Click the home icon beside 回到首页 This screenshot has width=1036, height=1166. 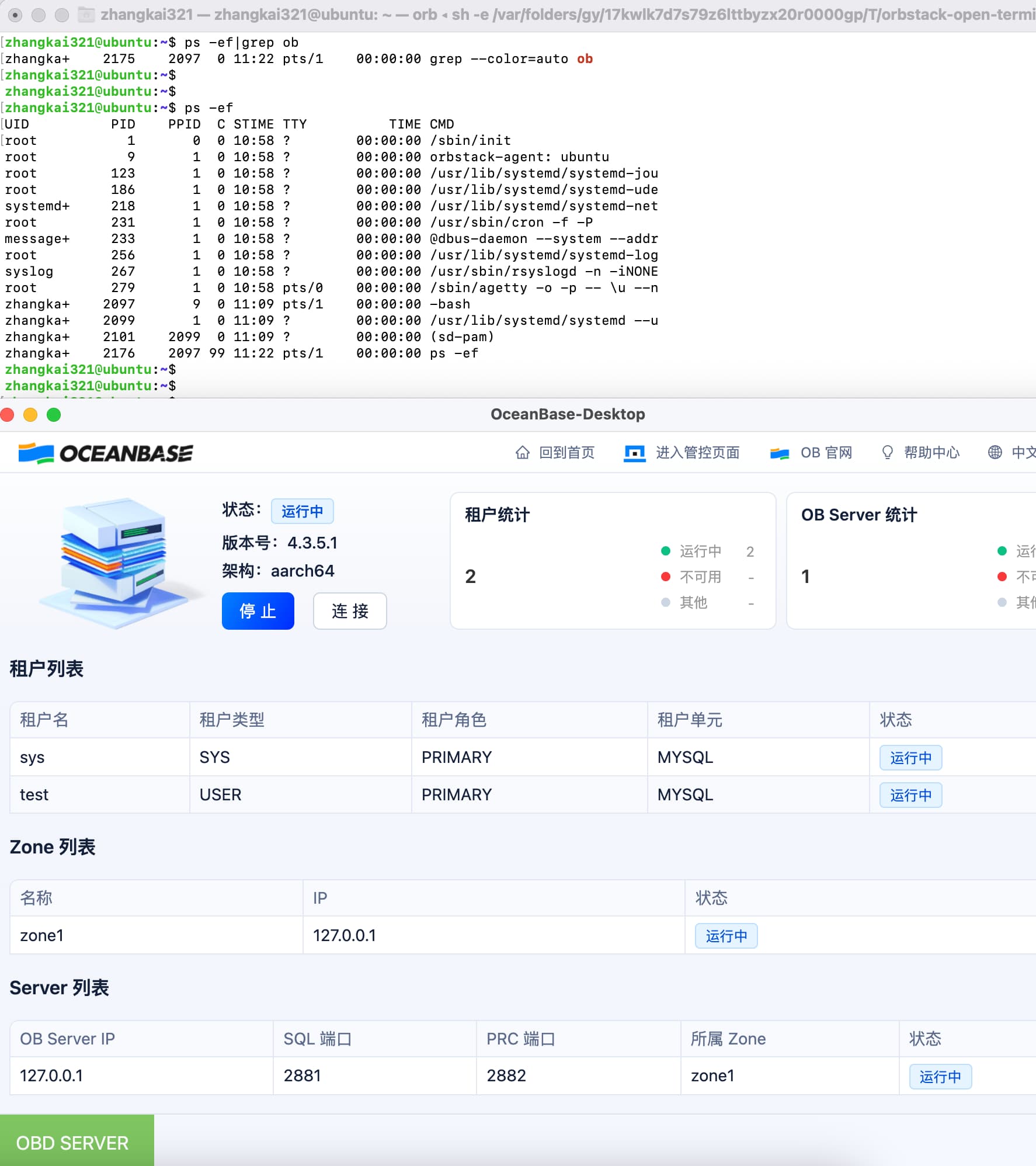coord(523,453)
